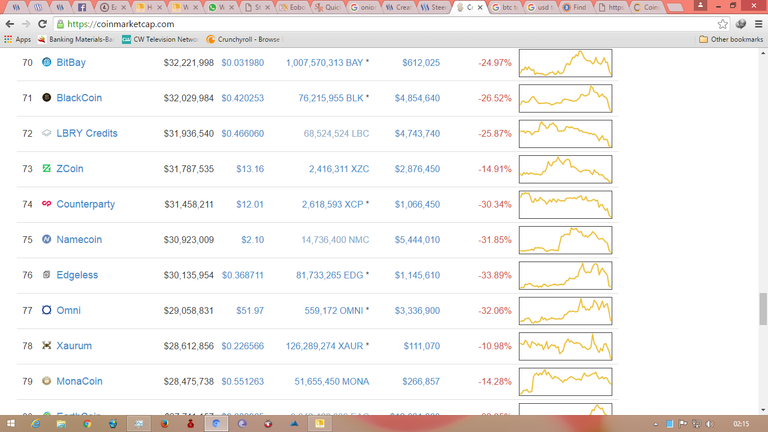This screenshot has height=432, width=768.
Task: Click Counterparty supply 2,618,593 XCP
Action: click(333, 204)
